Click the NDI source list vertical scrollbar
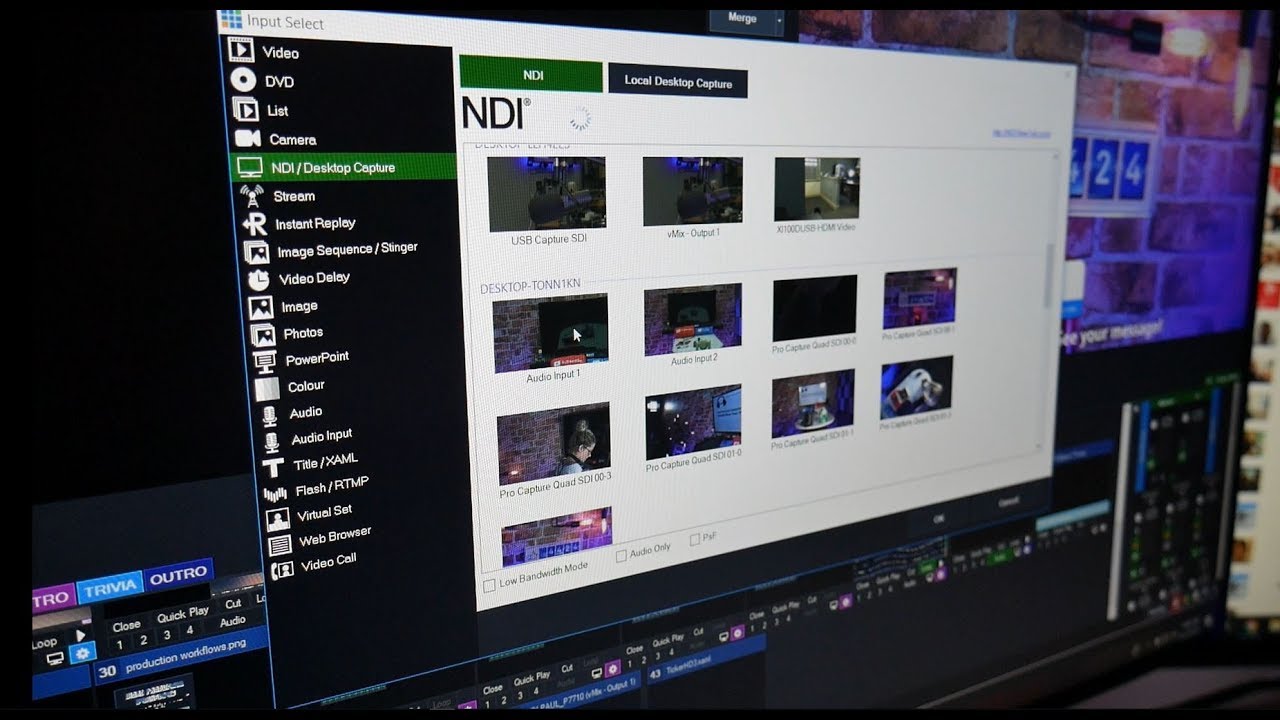 (x=1047, y=275)
